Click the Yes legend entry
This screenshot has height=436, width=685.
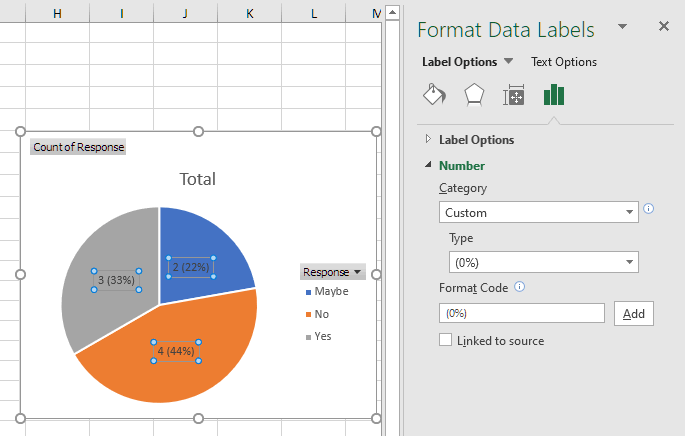(x=319, y=336)
